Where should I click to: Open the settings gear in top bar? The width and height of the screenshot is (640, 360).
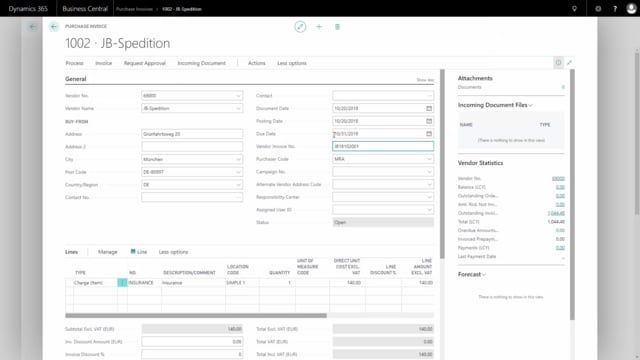(x=598, y=9)
